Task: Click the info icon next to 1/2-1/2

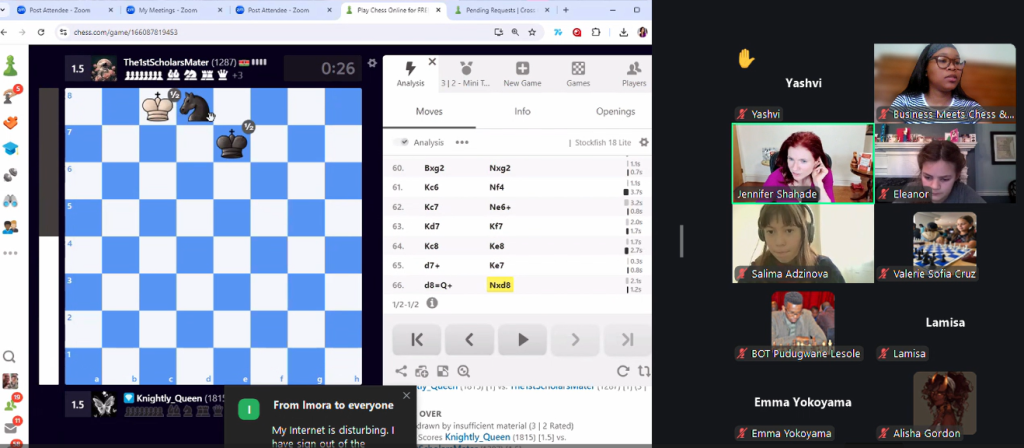Action: coord(432,302)
